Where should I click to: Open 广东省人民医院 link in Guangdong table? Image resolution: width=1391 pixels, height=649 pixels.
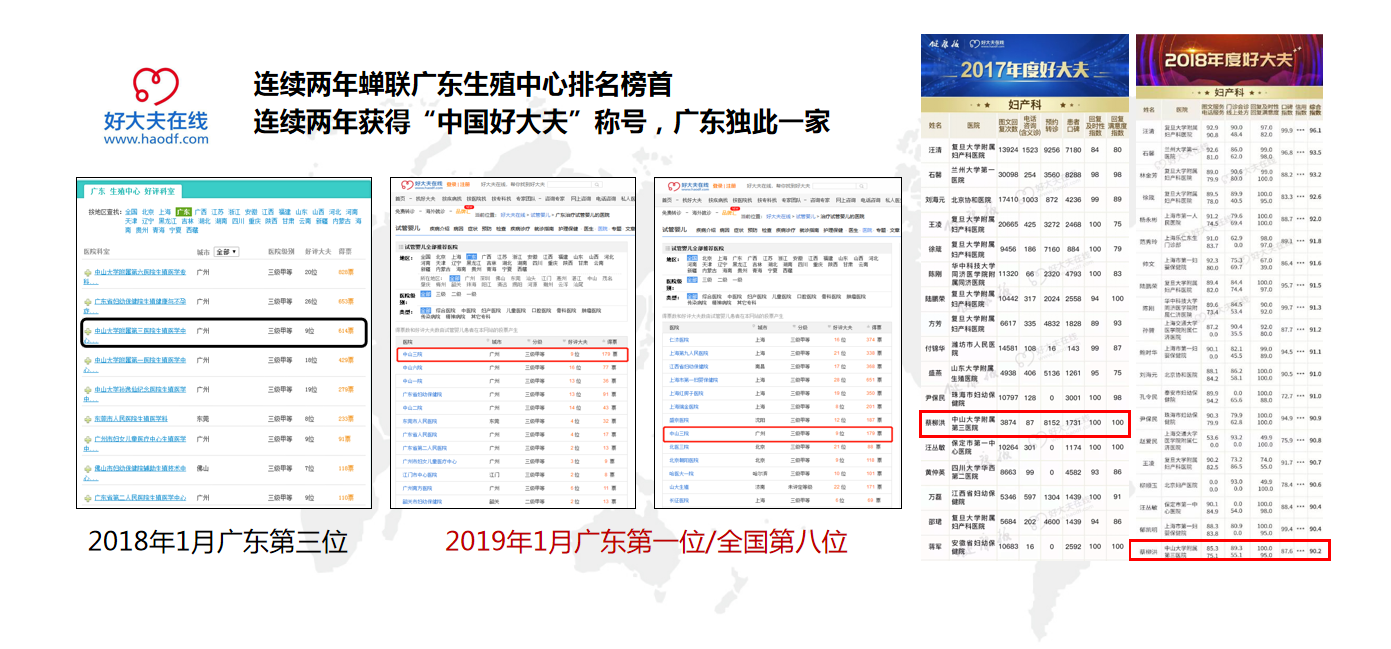[419, 434]
